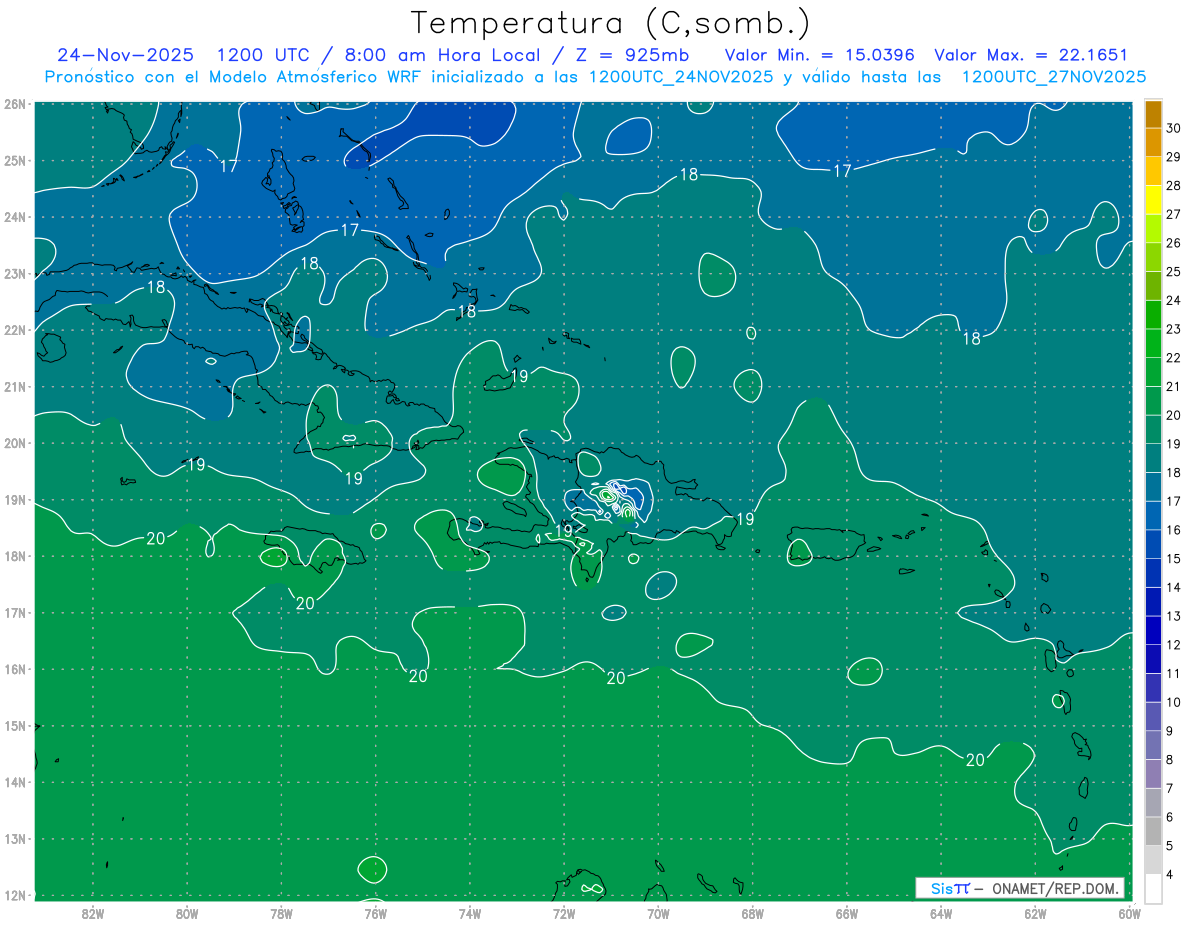Select "Valor Max. = 22.1651" value

click(1030, 56)
